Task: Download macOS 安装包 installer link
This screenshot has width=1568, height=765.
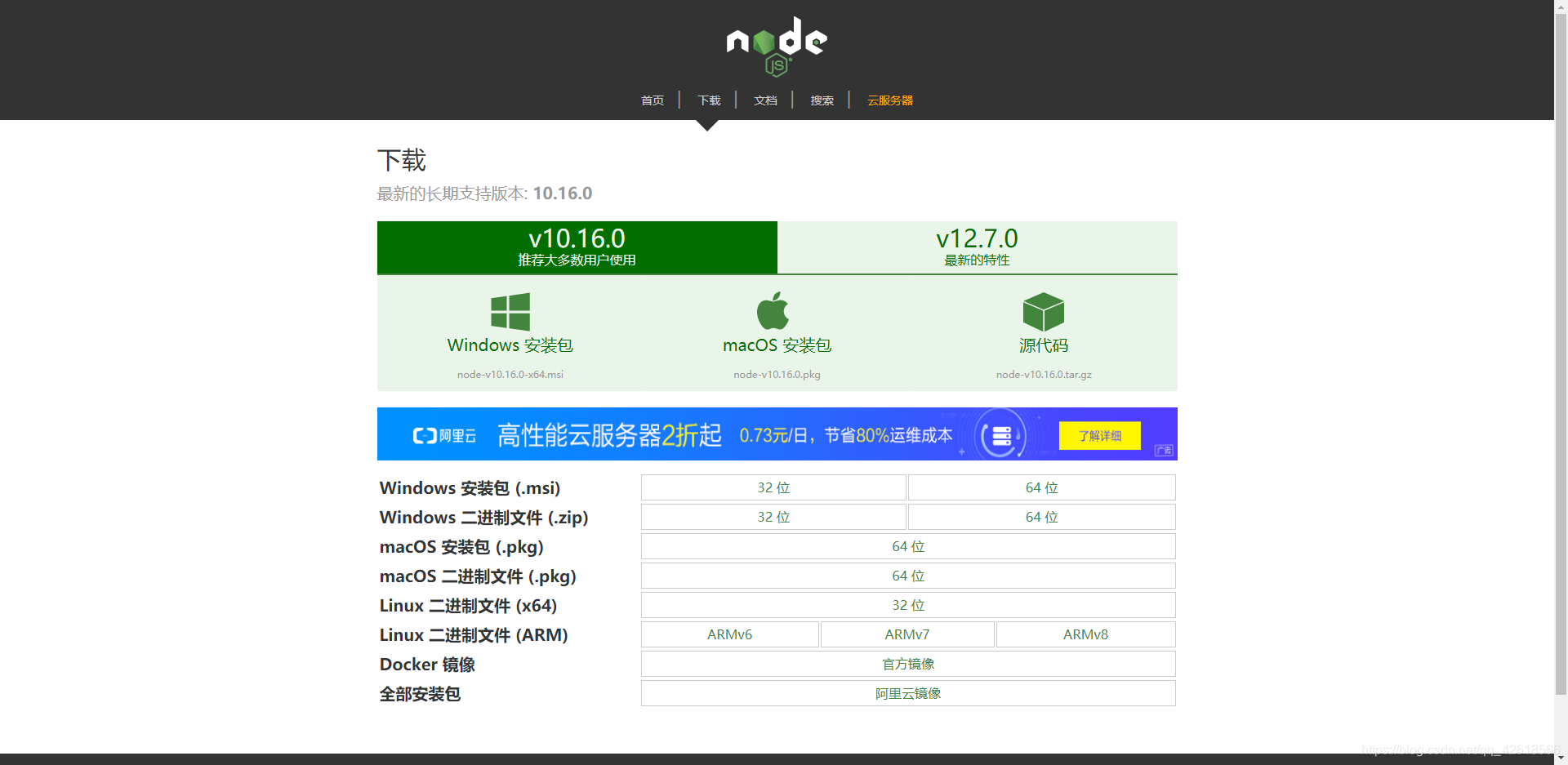Action: click(777, 345)
